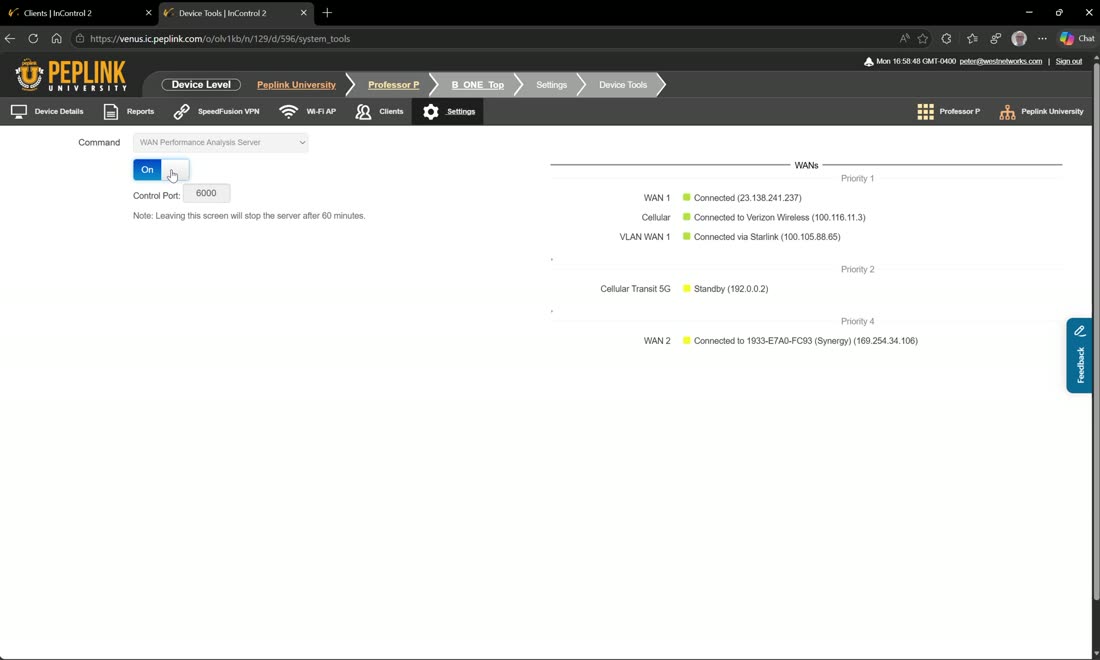Toggle the WAN analysis server On switch
Image resolution: width=1100 pixels, height=660 pixels.
[161, 170]
